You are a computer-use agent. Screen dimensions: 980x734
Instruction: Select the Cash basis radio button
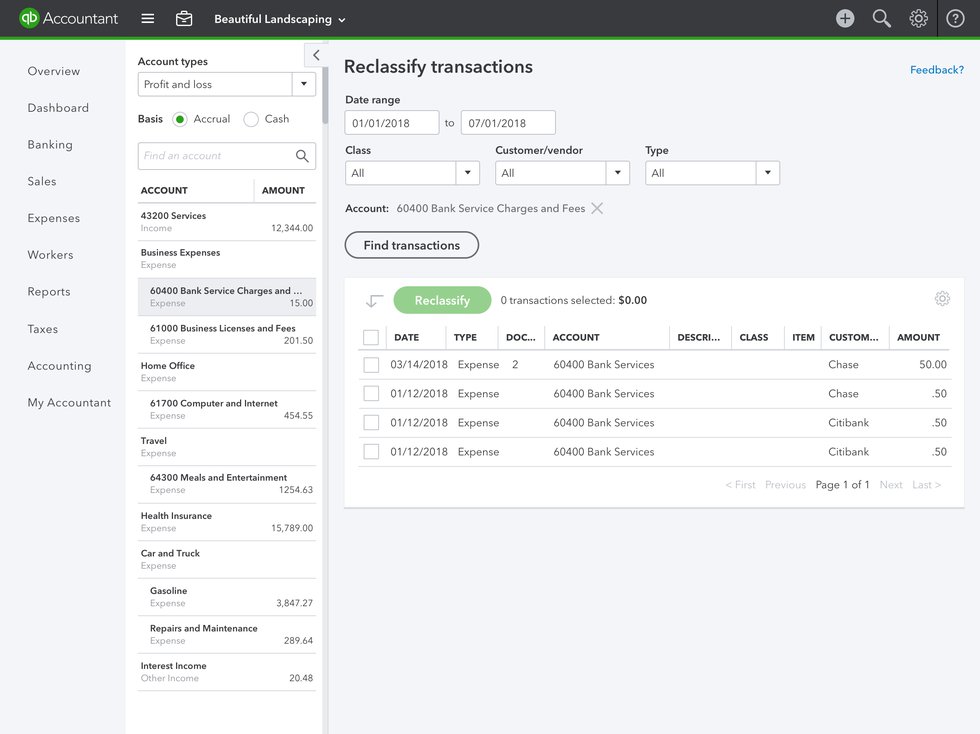click(x=252, y=119)
